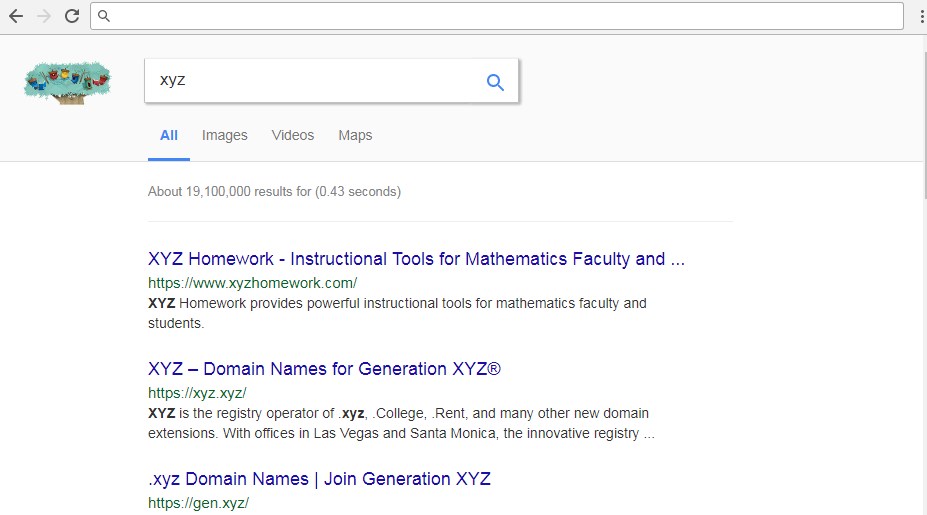Viewport: 927px width, 515px height.
Task: Switch to the Images tab
Action: pos(225,135)
